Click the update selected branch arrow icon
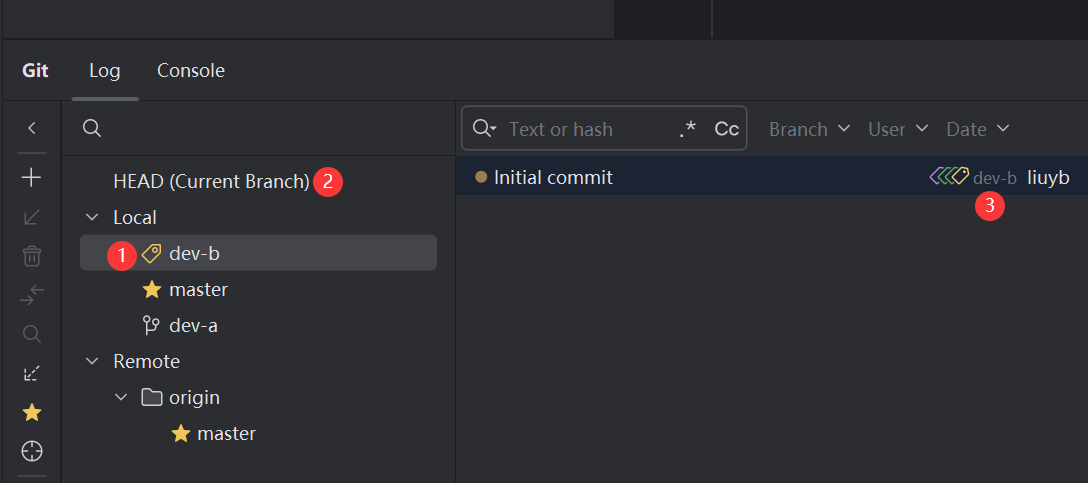Viewport: 1088px width, 483px height. (32, 217)
